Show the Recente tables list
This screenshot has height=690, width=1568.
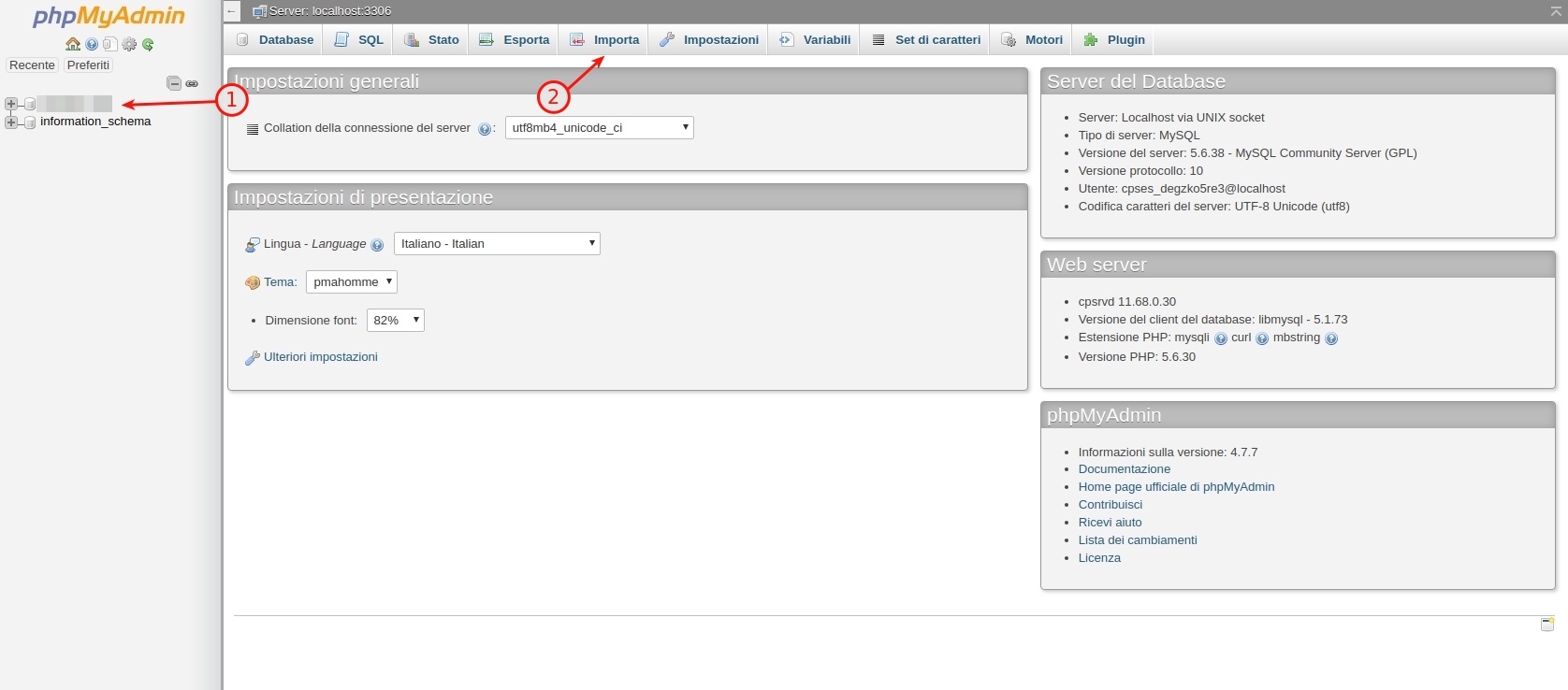point(32,65)
